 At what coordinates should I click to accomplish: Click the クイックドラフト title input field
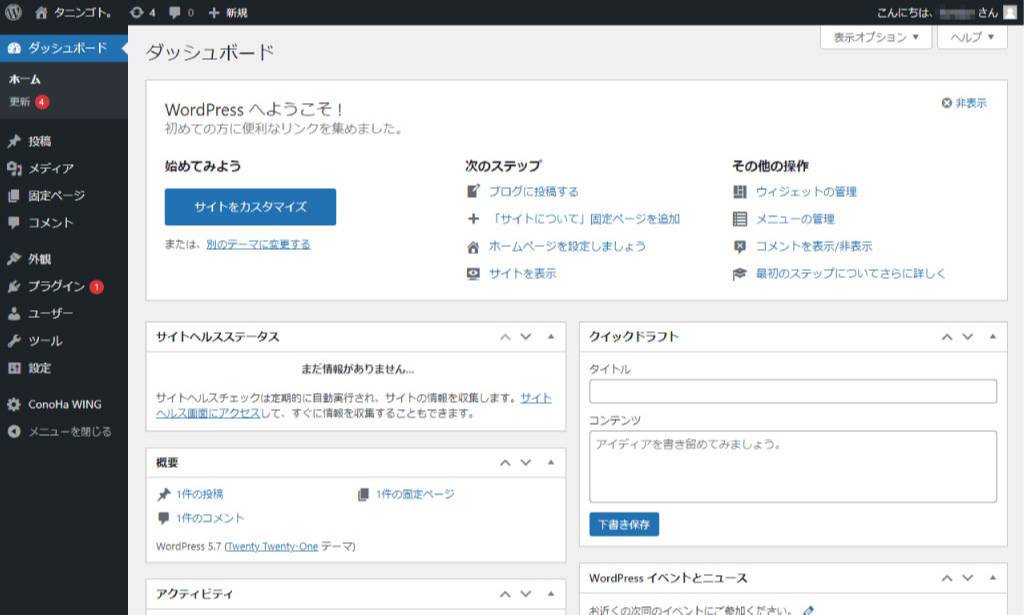(793, 391)
